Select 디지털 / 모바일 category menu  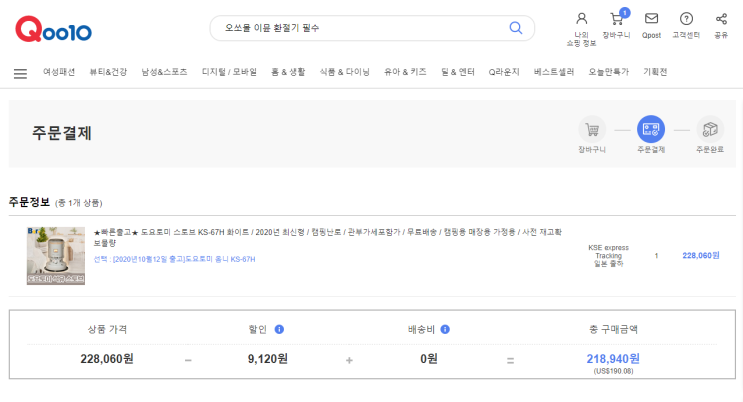[229, 72]
